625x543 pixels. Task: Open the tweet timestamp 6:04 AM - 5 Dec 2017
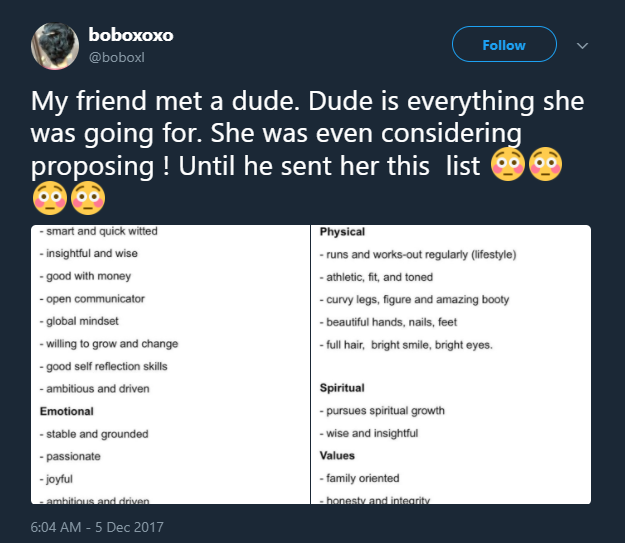(96, 526)
